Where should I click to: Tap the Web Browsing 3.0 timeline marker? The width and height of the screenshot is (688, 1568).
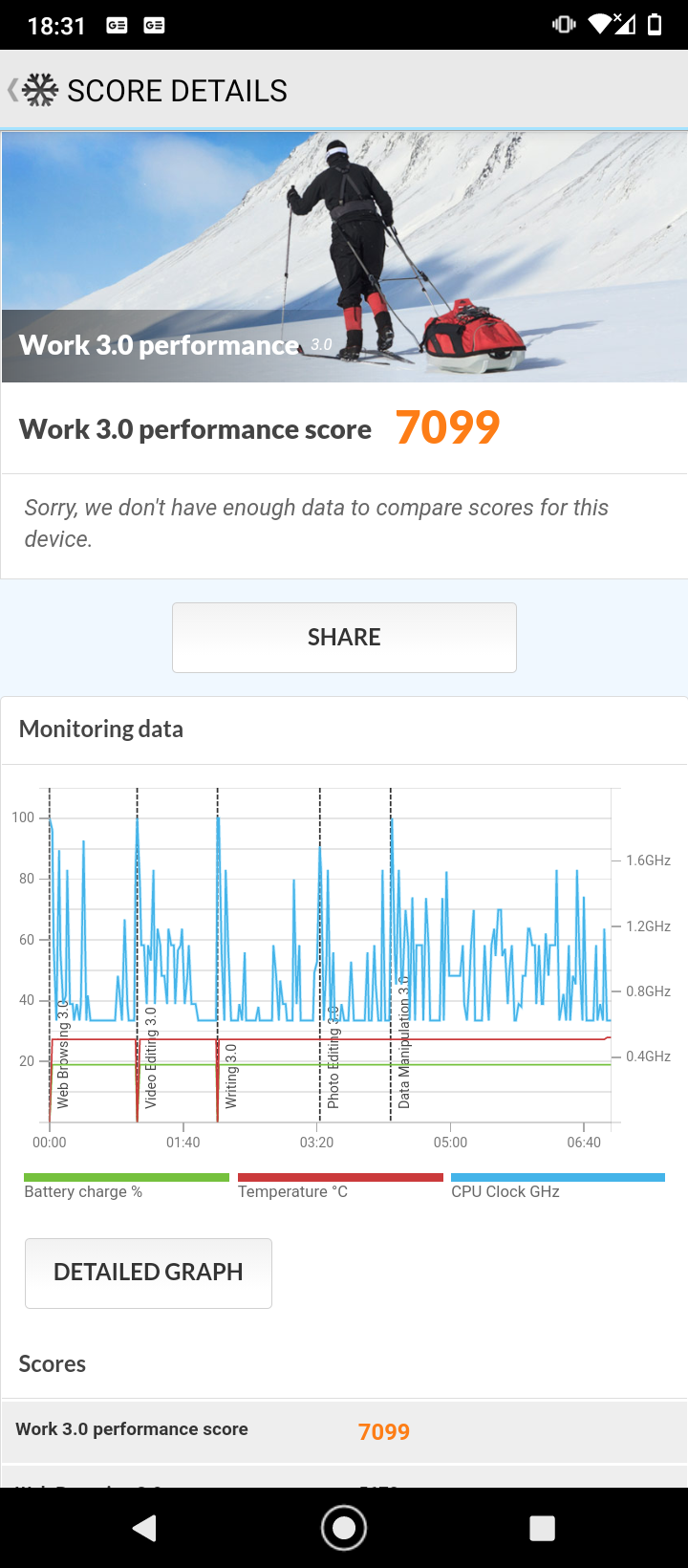pos(63,1054)
